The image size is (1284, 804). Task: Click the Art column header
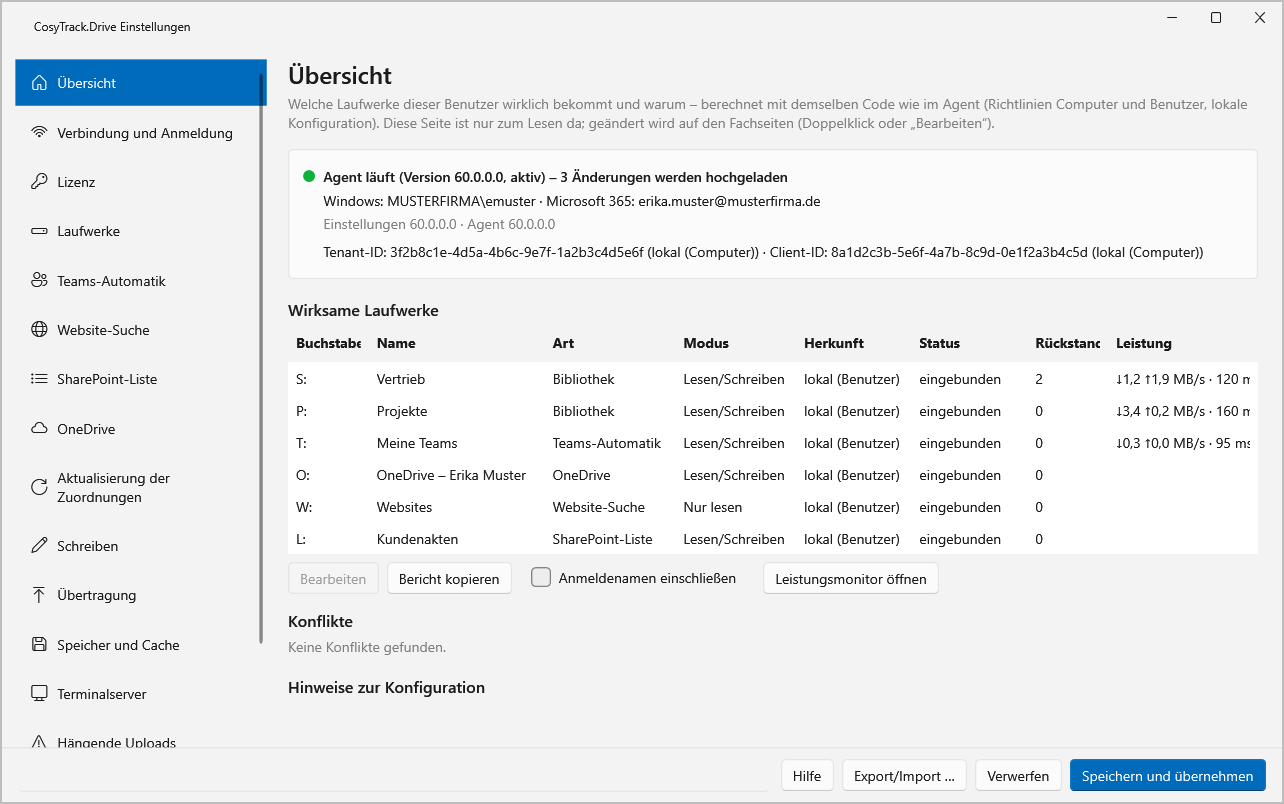(563, 343)
